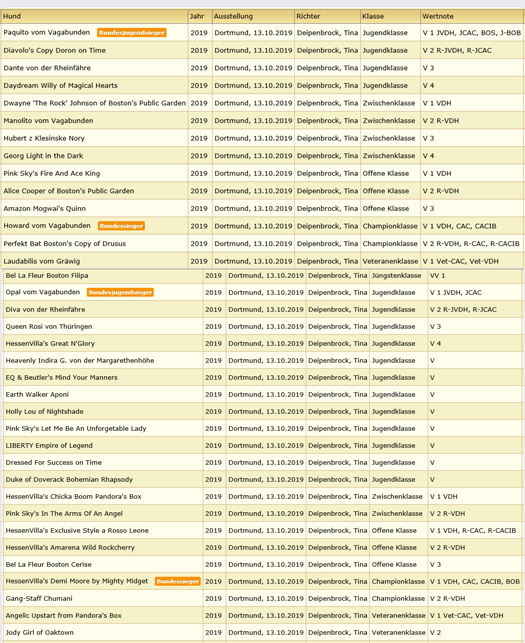Select LIBERTY Empire of Legend
This screenshot has width=525, height=643.
(49, 446)
